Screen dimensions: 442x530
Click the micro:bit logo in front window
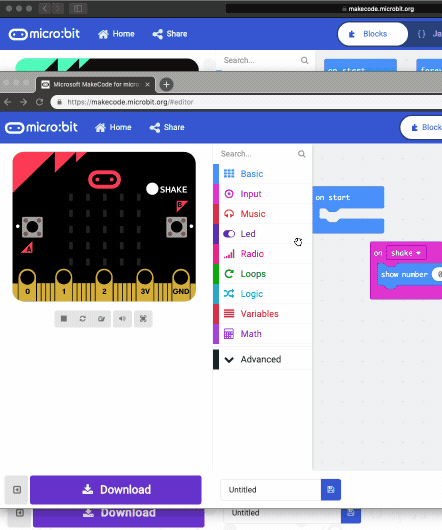pyautogui.click(x=41, y=127)
